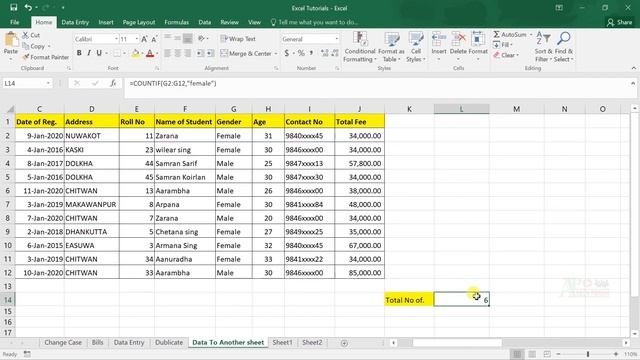
Task: Decrease font size with small A
Action: pyautogui.click(x=154, y=39)
